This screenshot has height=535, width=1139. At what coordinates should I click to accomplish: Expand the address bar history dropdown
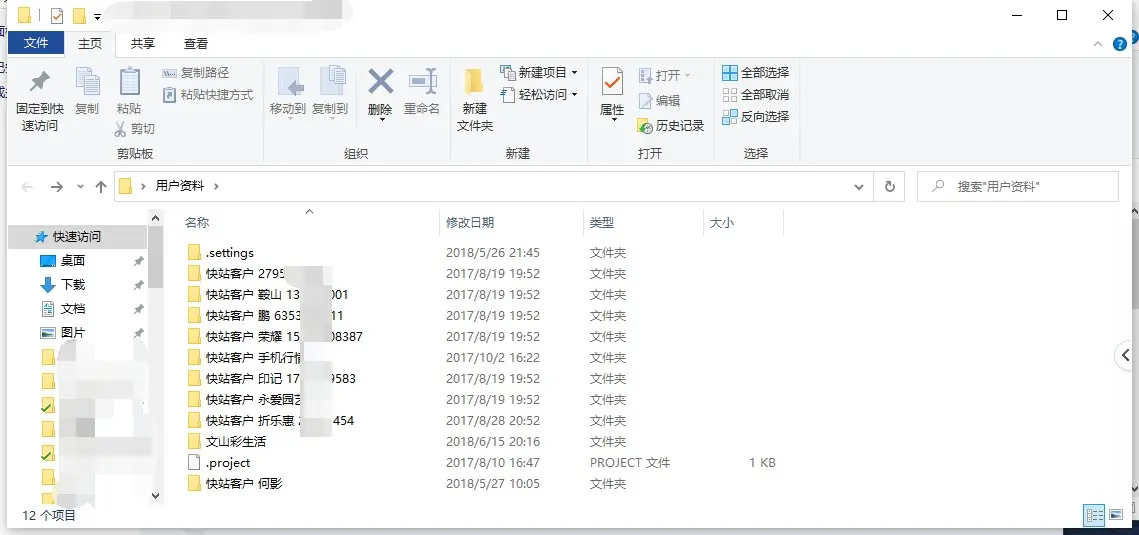click(x=860, y=187)
